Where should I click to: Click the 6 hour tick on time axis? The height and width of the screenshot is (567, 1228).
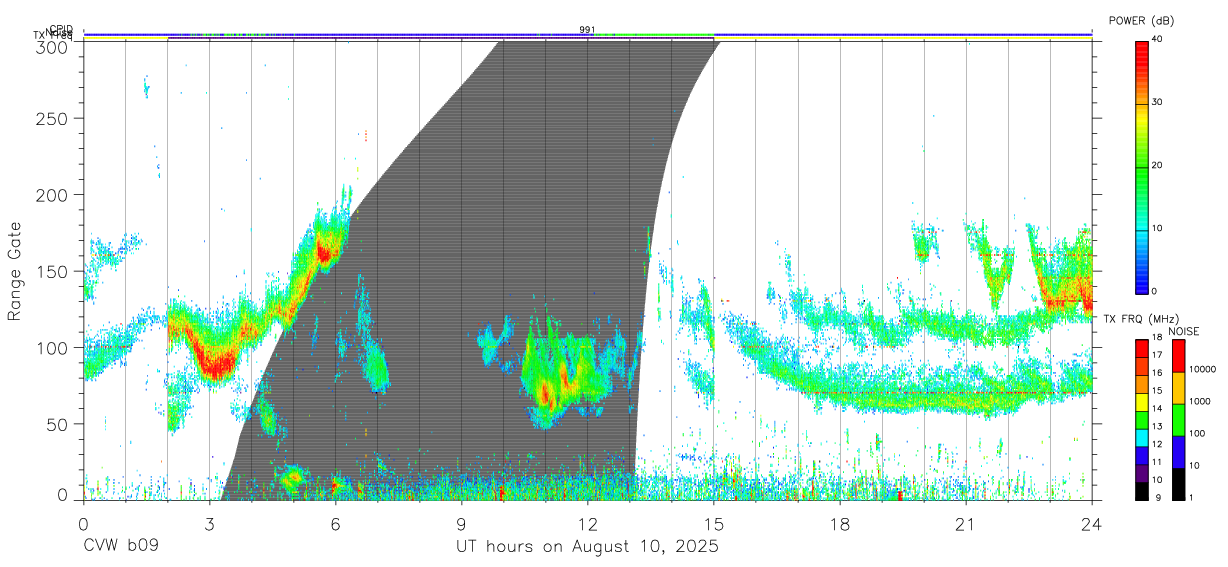click(x=335, y=525)
